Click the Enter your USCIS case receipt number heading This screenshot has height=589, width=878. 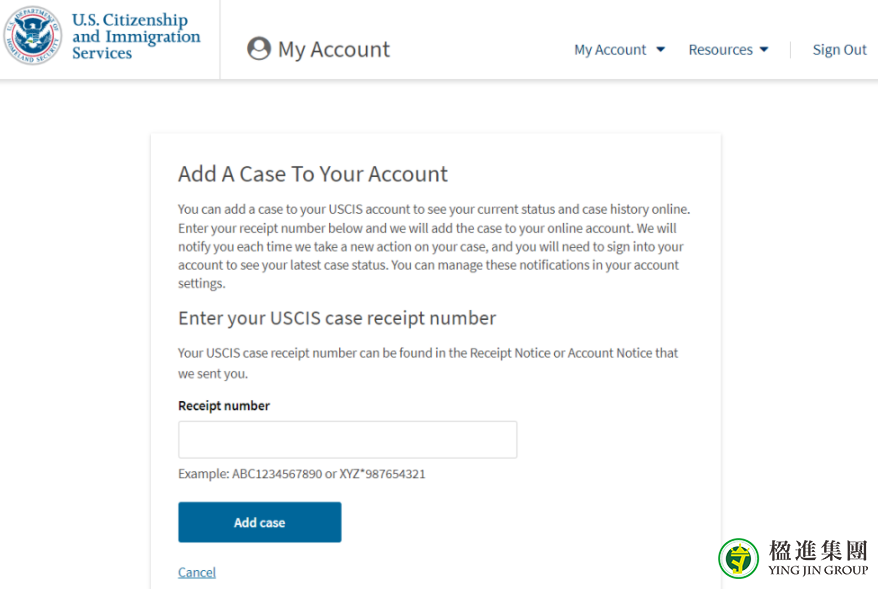(337, 318)
